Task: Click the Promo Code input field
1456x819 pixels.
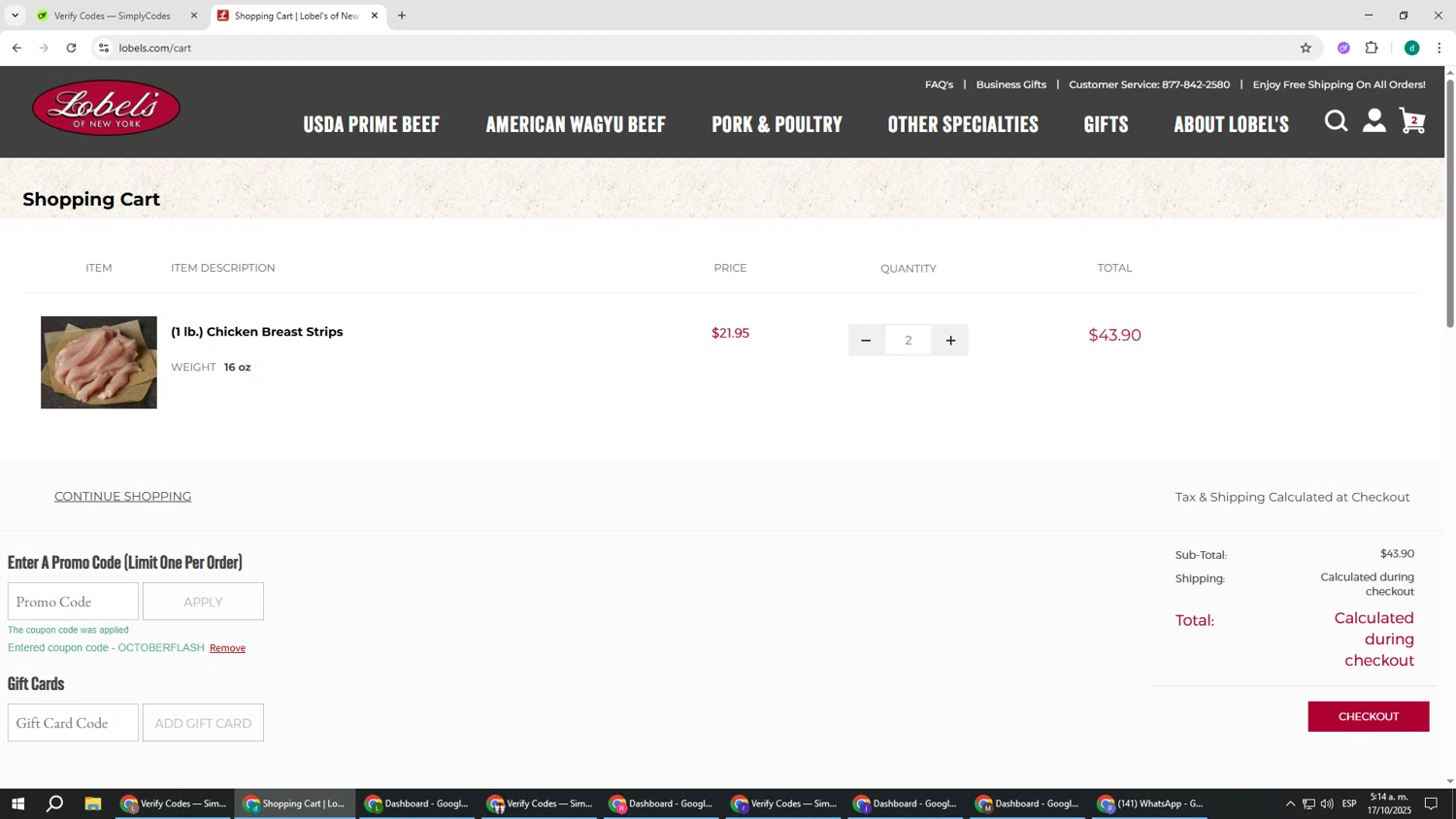Action: pos(73,602)
